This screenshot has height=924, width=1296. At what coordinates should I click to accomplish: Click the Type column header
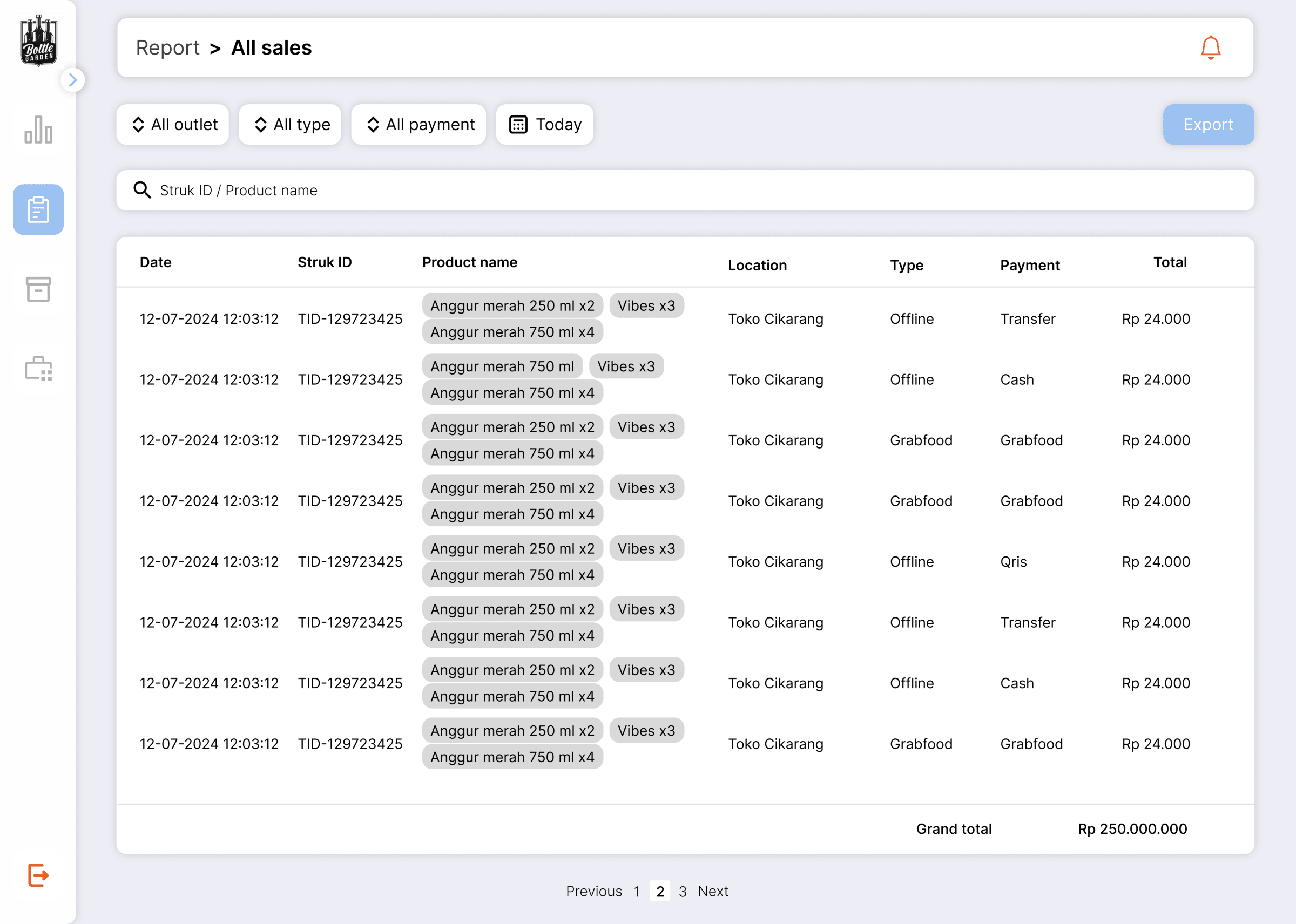coord(907,265)
